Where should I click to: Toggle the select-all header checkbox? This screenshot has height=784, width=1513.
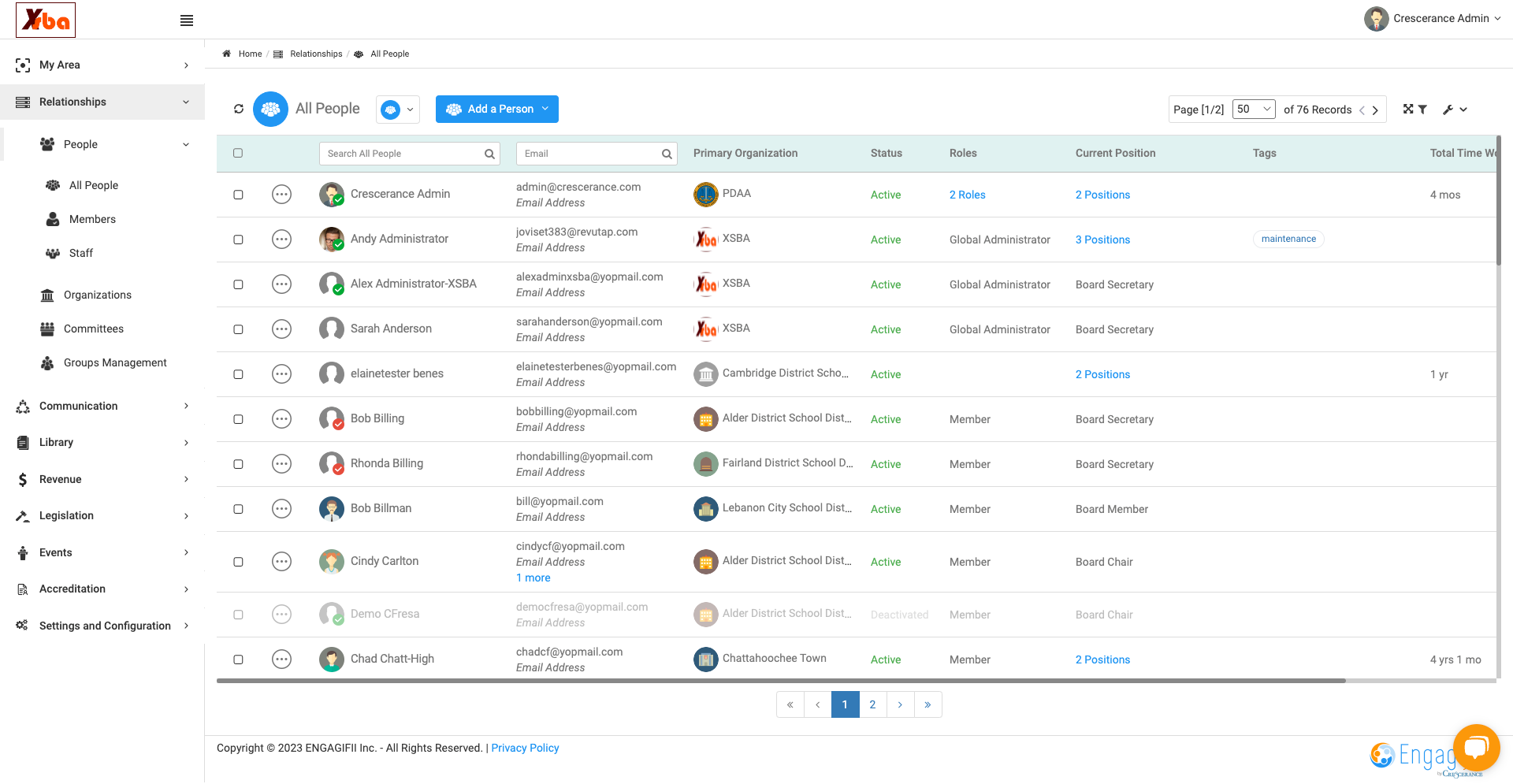point(238,153)
